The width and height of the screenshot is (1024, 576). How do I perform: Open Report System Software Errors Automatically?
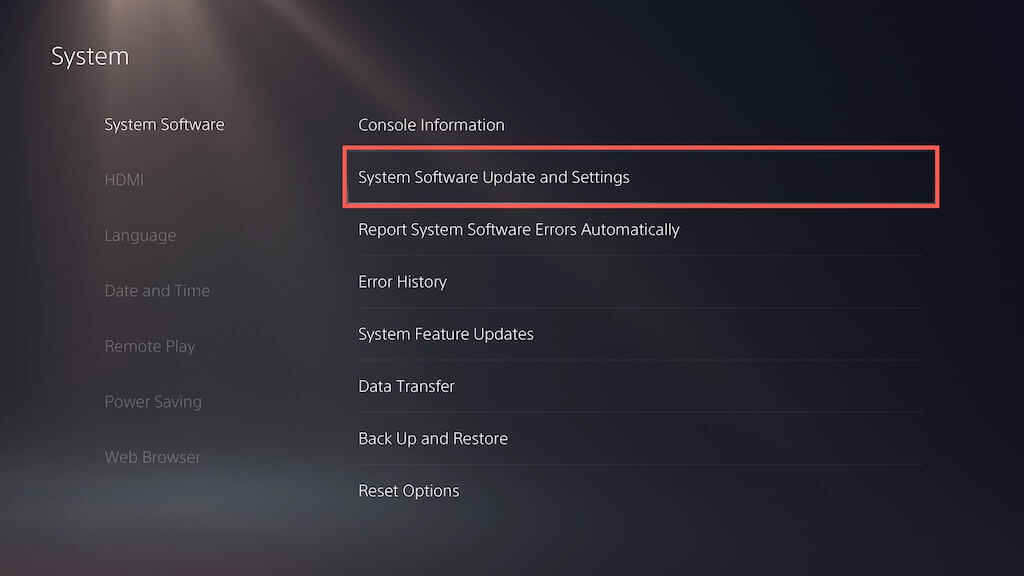coord(518,230)
